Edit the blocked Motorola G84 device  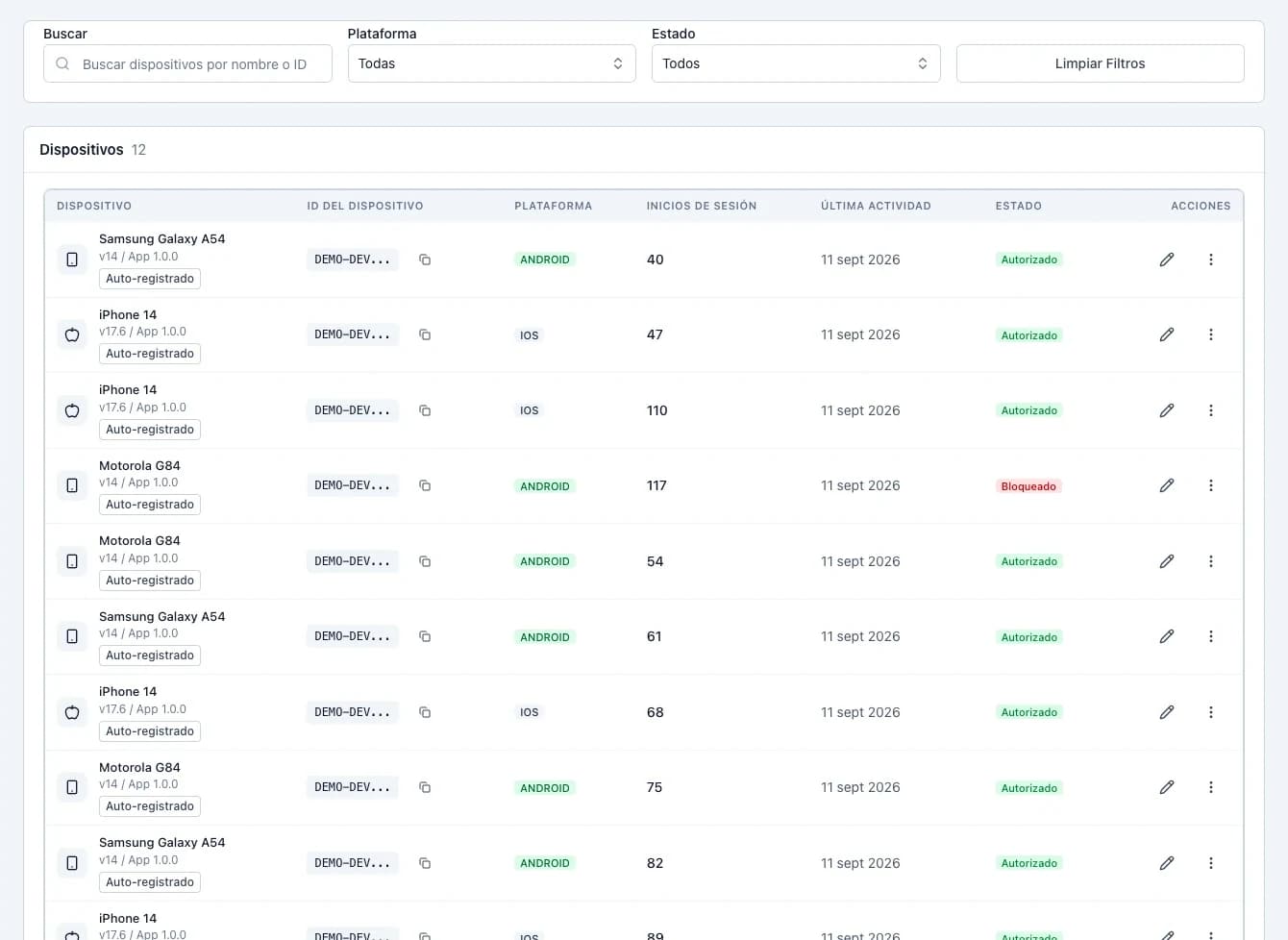pyautogui.click(x=1167, y=485)
